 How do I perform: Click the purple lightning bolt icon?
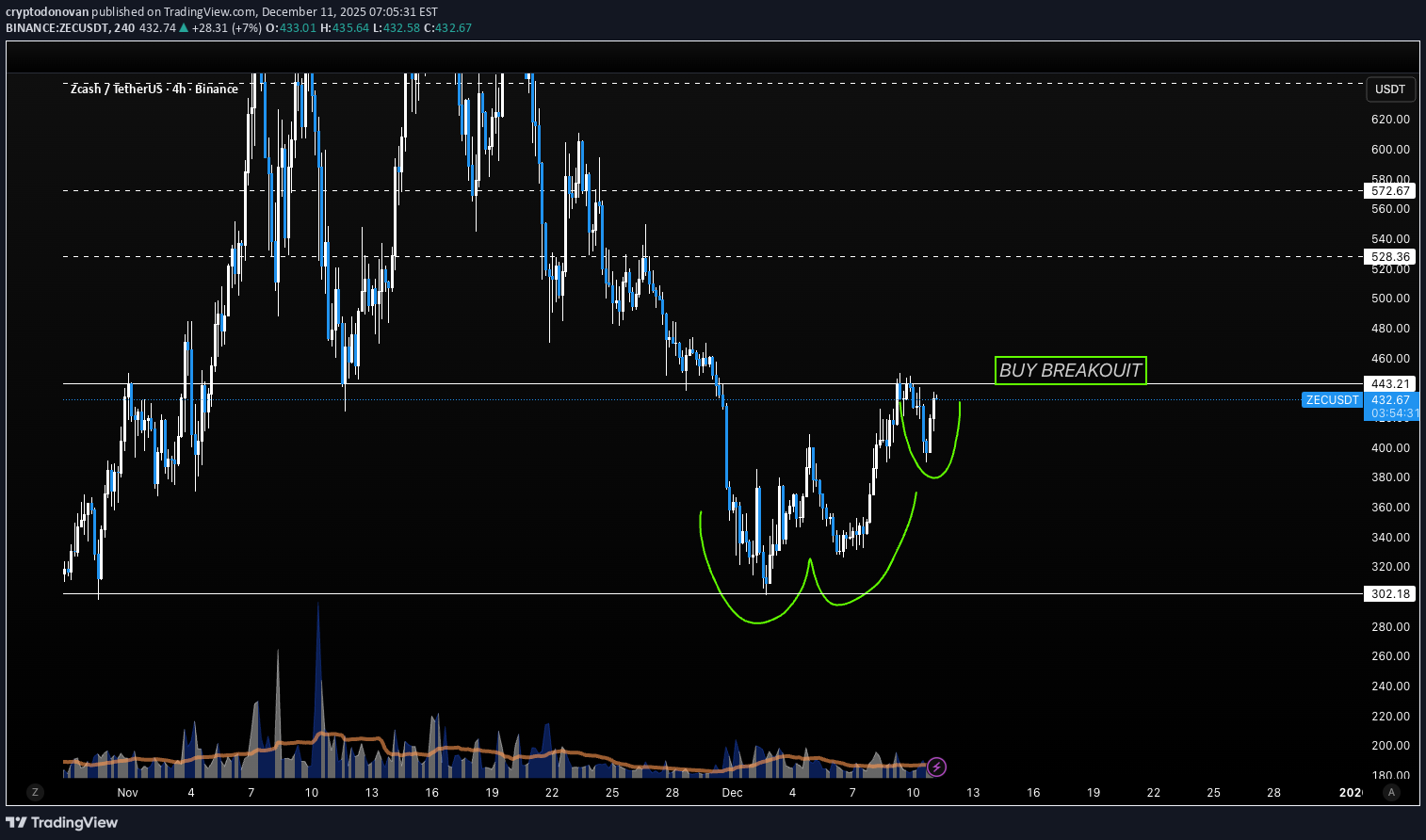[936, 767]
